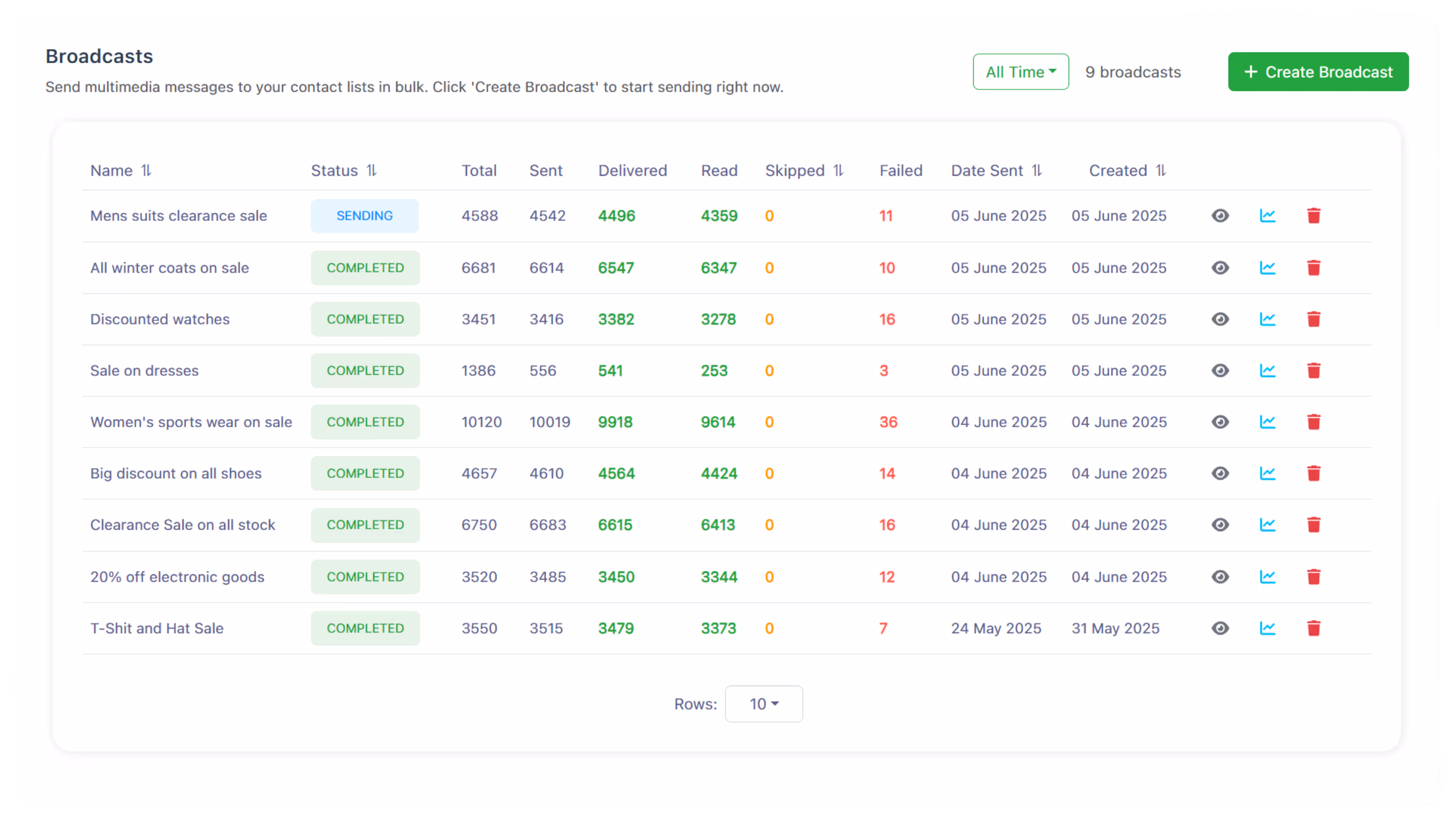This screenshot has height=823, width=1456.
Task: Open analytics chart for Discounted watches
Action: (x=1267, y=319)
